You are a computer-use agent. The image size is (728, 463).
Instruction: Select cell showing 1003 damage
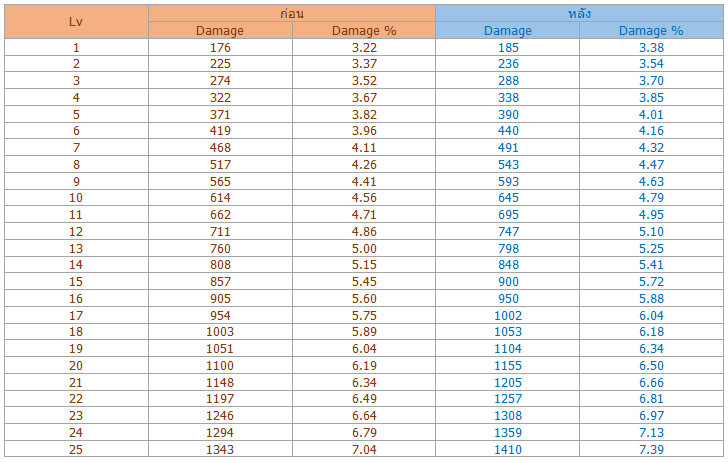click(220, 332)
